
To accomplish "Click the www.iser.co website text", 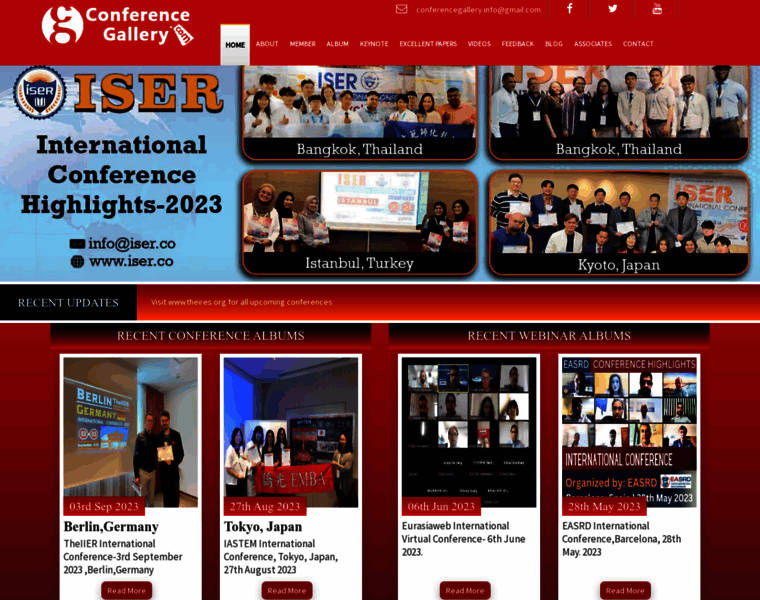I will 131,261.
